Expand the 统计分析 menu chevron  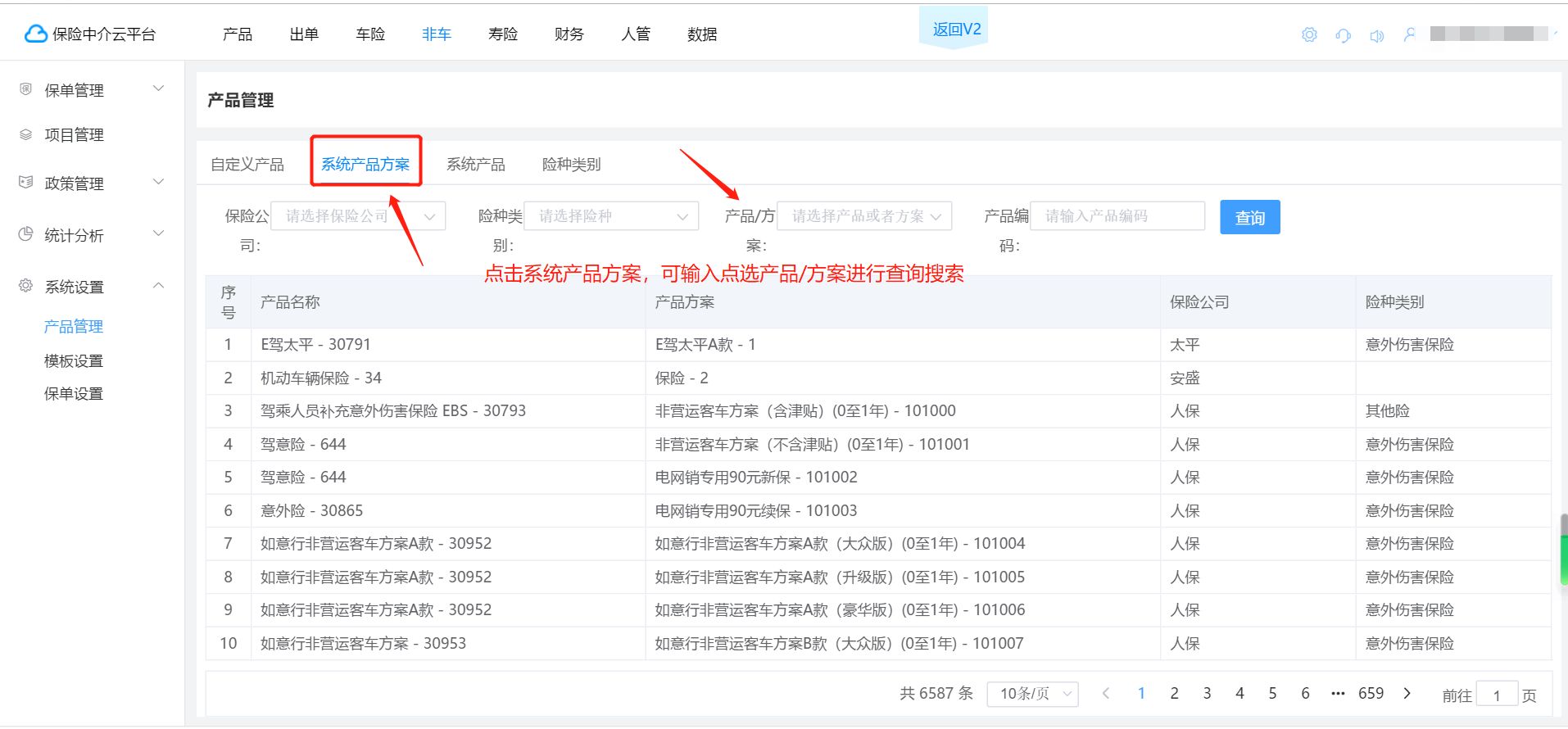point(159,233)
